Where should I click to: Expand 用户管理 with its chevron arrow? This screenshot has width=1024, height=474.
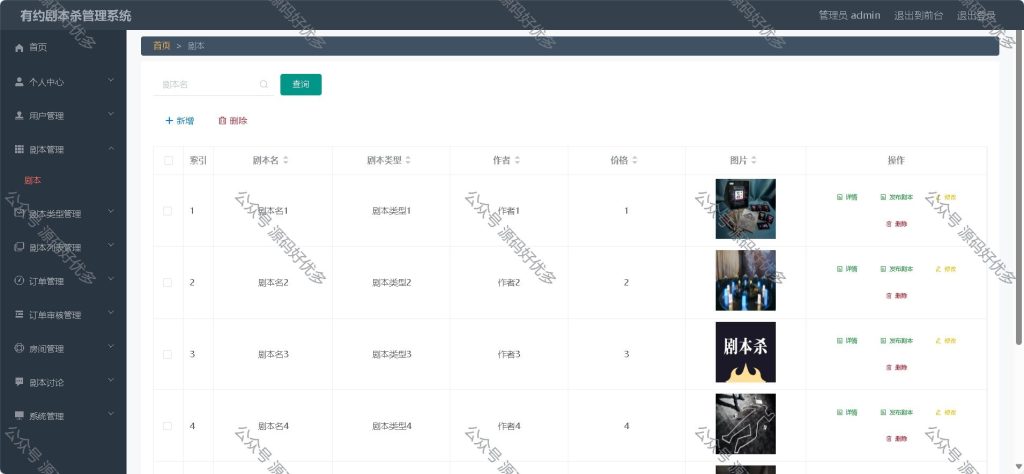tap(110, 114)
